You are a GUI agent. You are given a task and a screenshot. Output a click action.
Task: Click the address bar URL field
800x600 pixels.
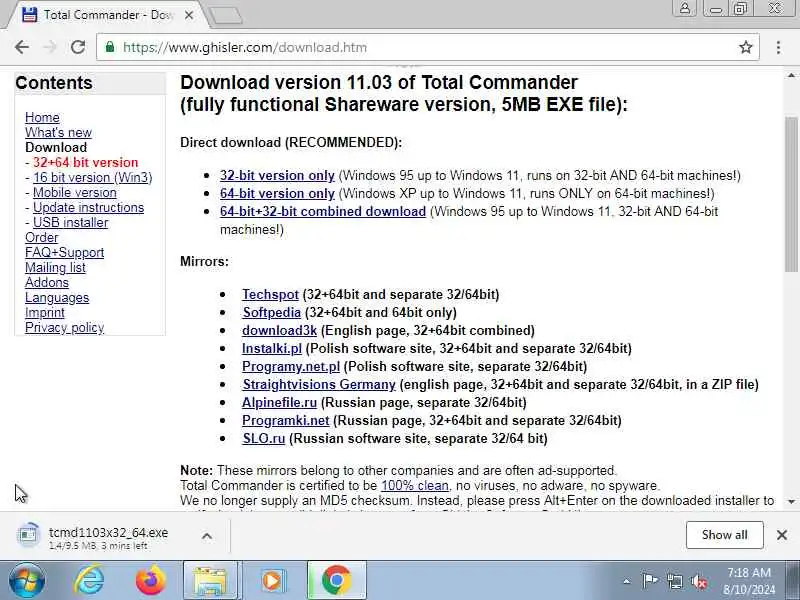point(428,47)
